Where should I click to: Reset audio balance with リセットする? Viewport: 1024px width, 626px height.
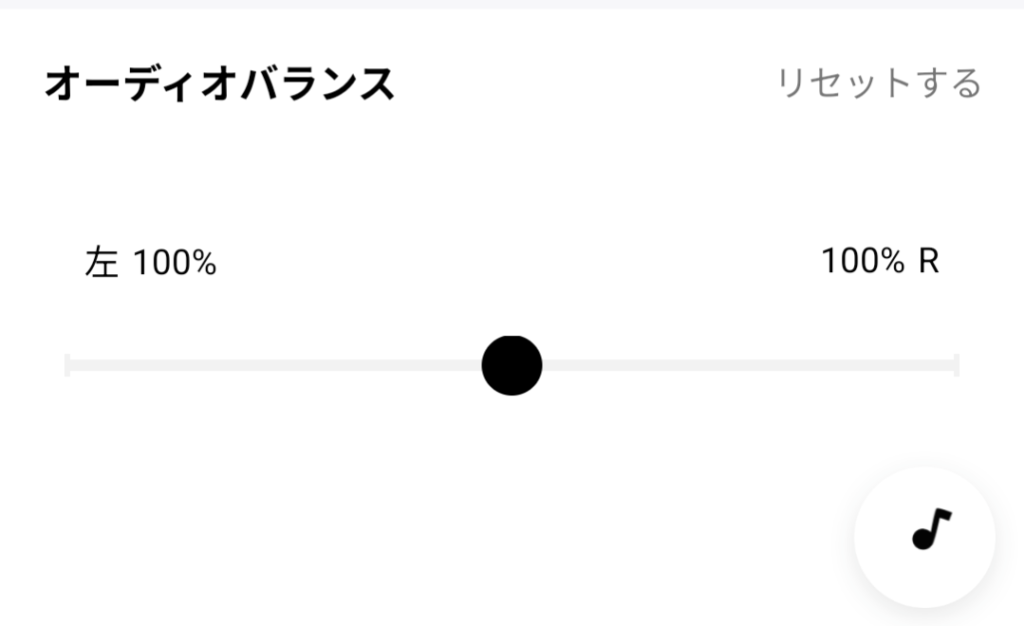pyautogui.click(x=879, y=83)
